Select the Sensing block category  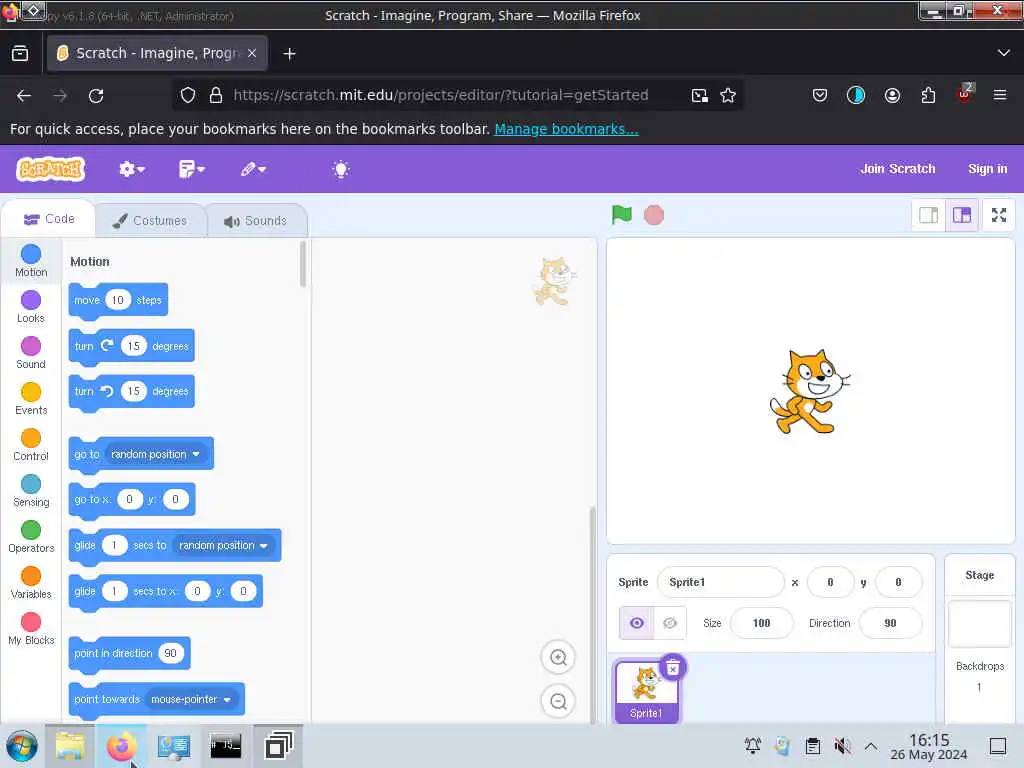pos(31,491)
